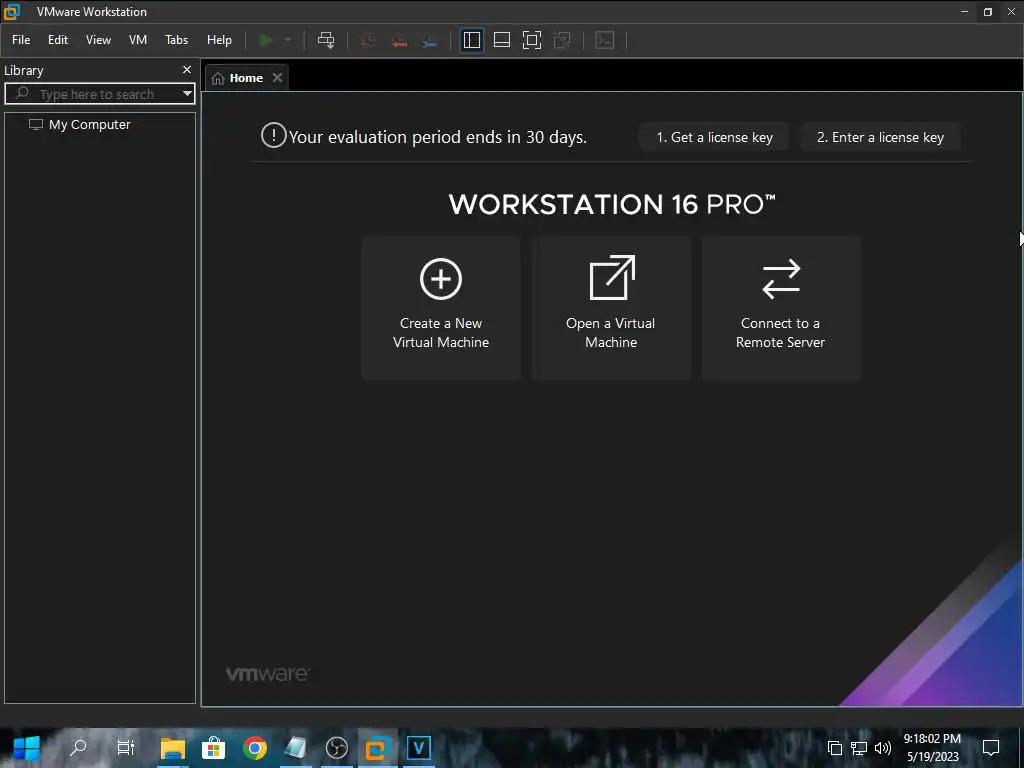Launch Google Chrome from taskbar
Image resolution: width=1024 pixels, height=768 pixels.
click(x=255, y=748)
